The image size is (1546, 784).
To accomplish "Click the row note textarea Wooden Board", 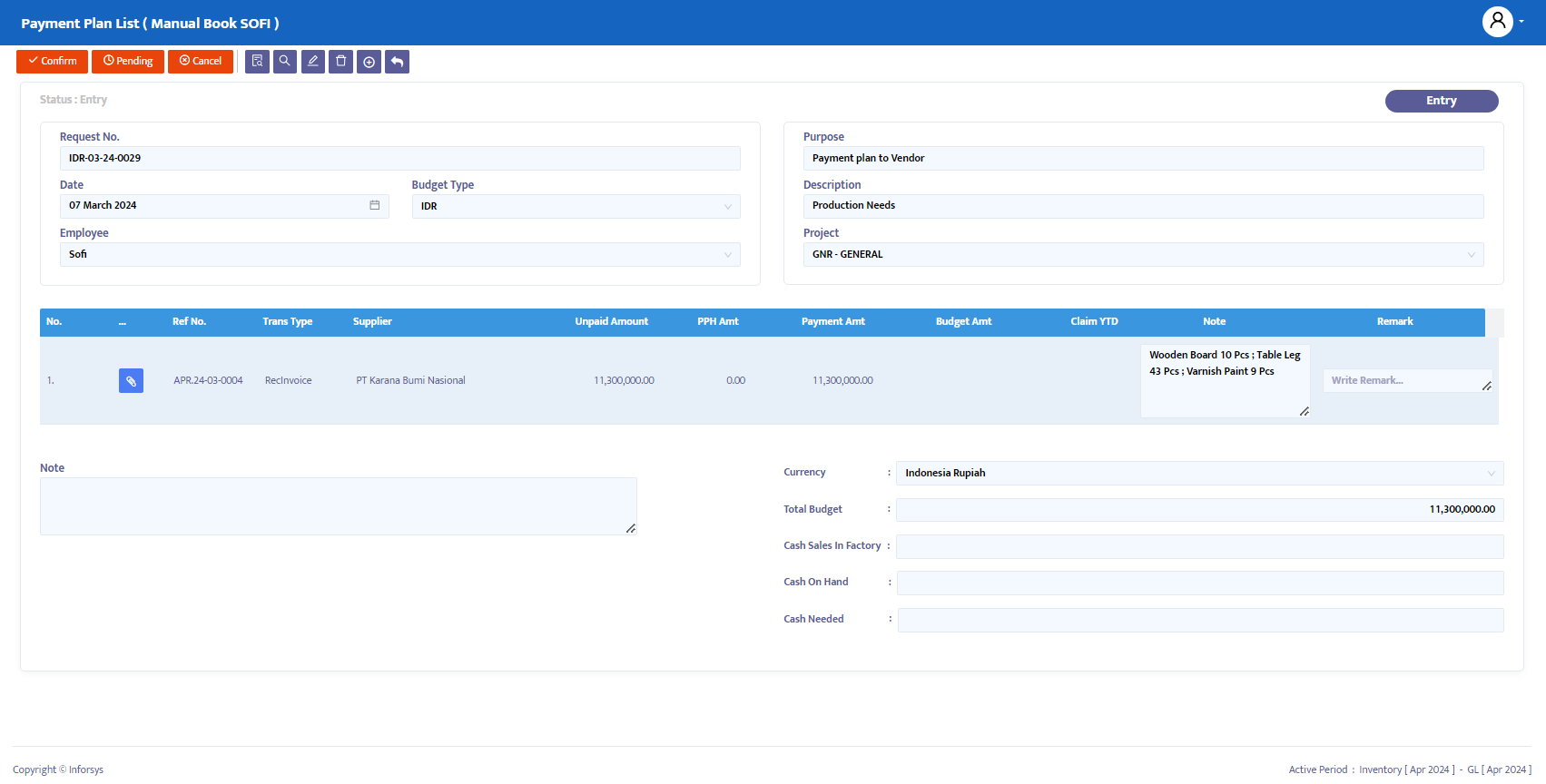I will pyautogui.click(x=1225, y=380).
